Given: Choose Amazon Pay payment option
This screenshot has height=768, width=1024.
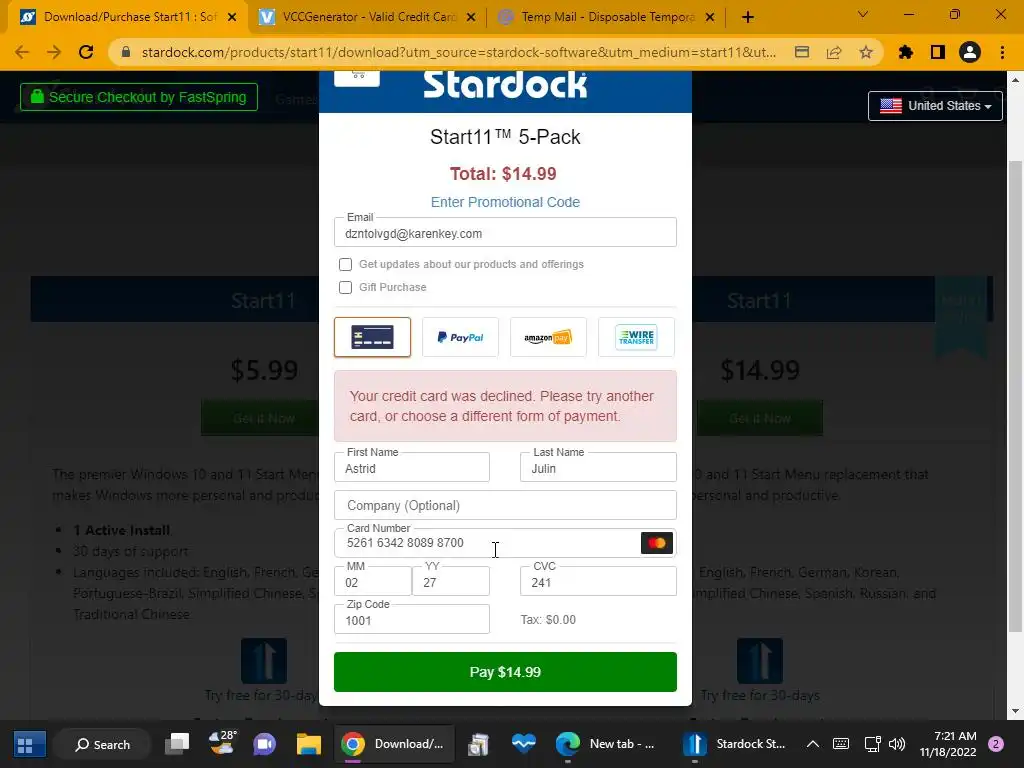Looking at the screenshot, I should pos(548,337).
